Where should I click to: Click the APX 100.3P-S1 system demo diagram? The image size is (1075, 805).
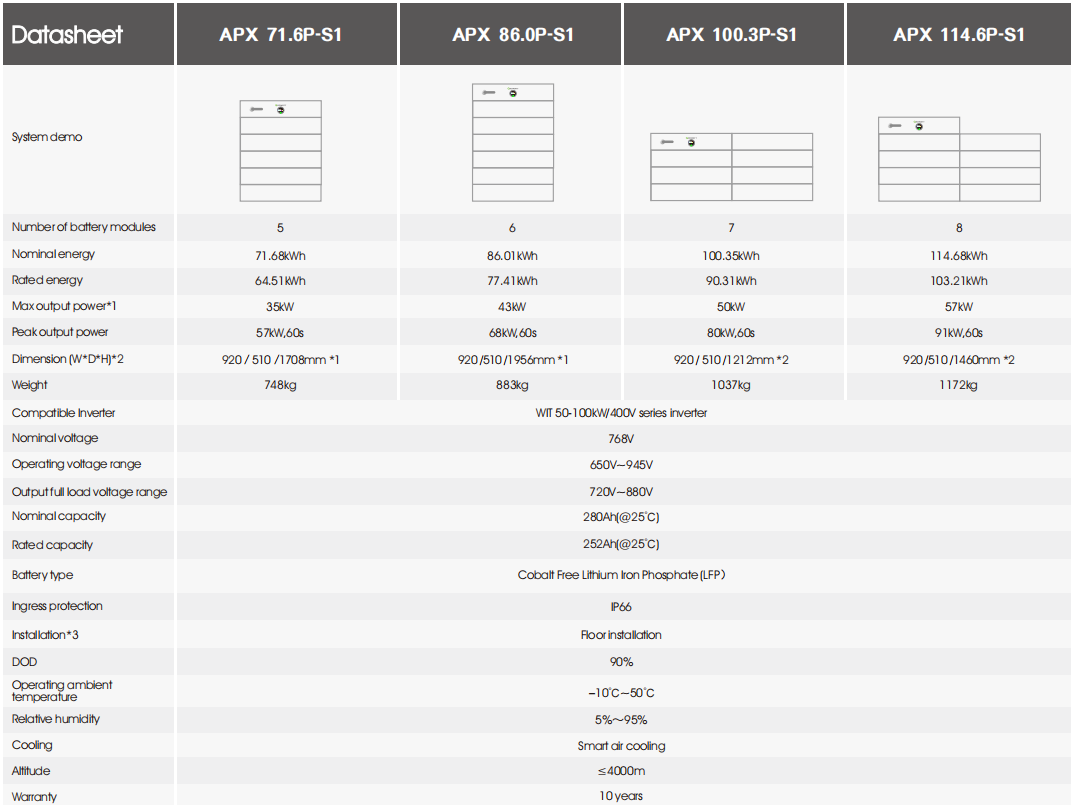click(x=732, y=167)
